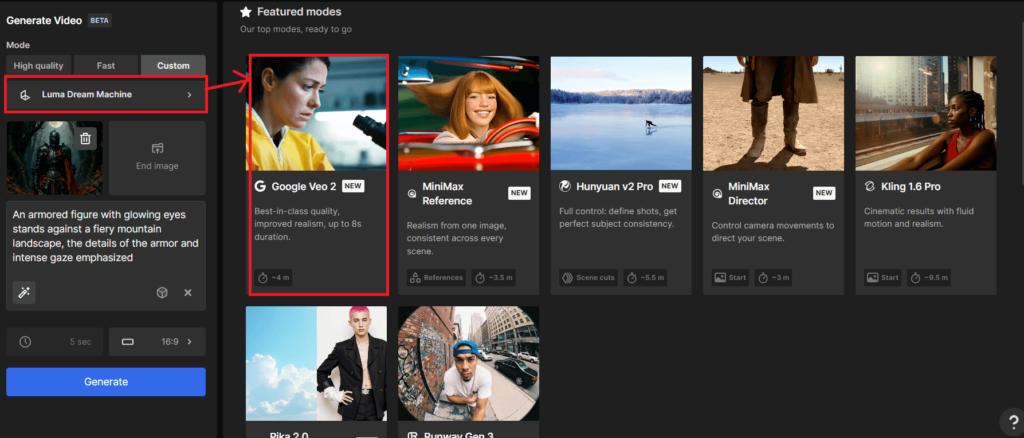
Task: Select the Google Veo 2 thumbnail
Action: point(316,113)
